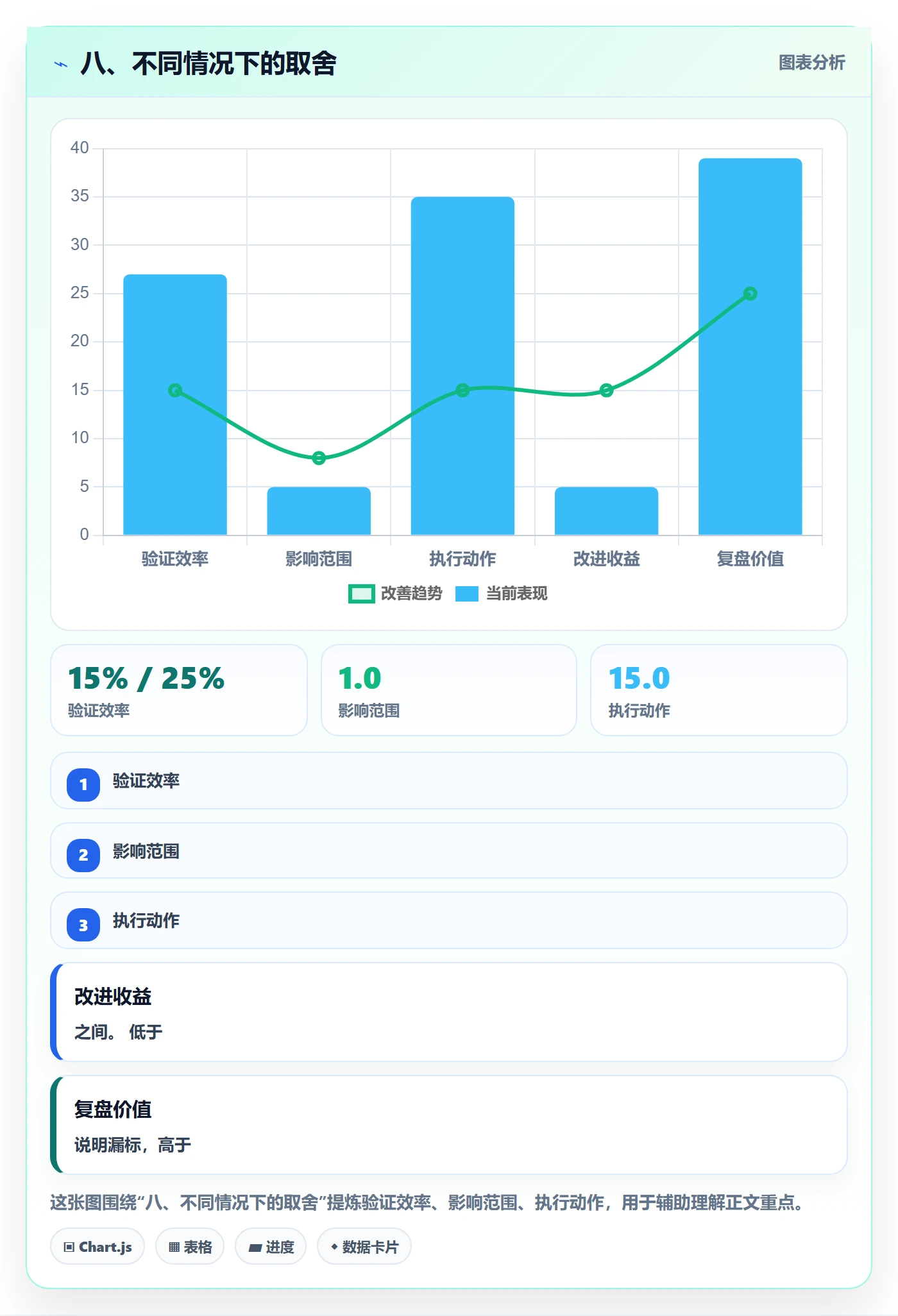Click the 执行动作 x-axis label
898x1316 pixels.
click(462, 559)
